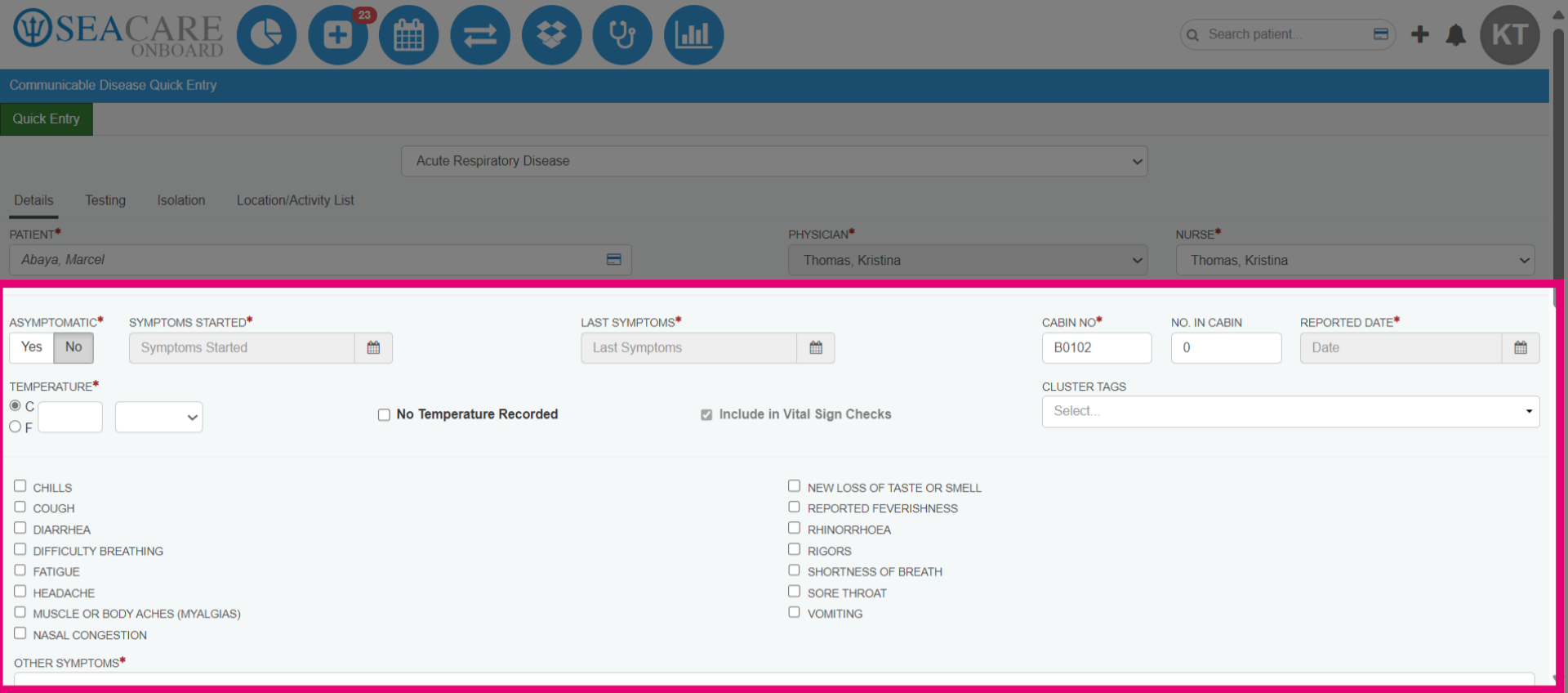
Task: Click the Reported Date field
Action: (x=1401, y=347)
